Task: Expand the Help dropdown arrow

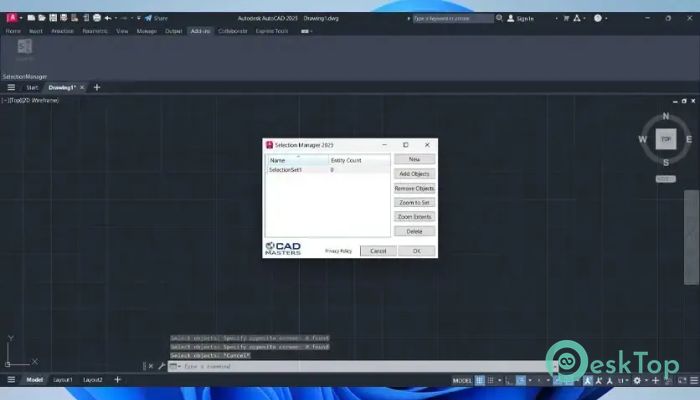Action: 606,18
